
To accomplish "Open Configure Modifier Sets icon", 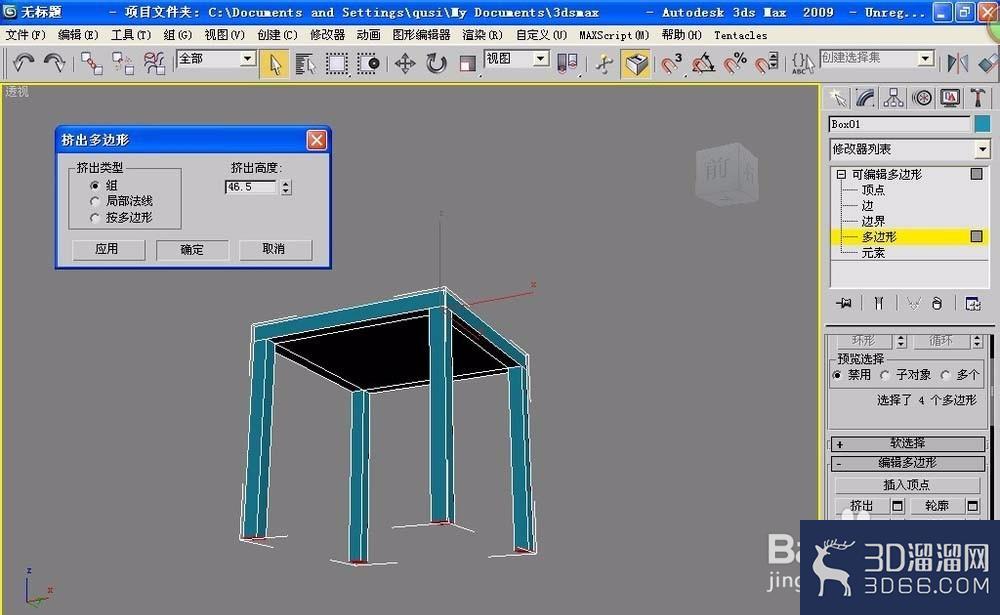I will tap(973, 304).
